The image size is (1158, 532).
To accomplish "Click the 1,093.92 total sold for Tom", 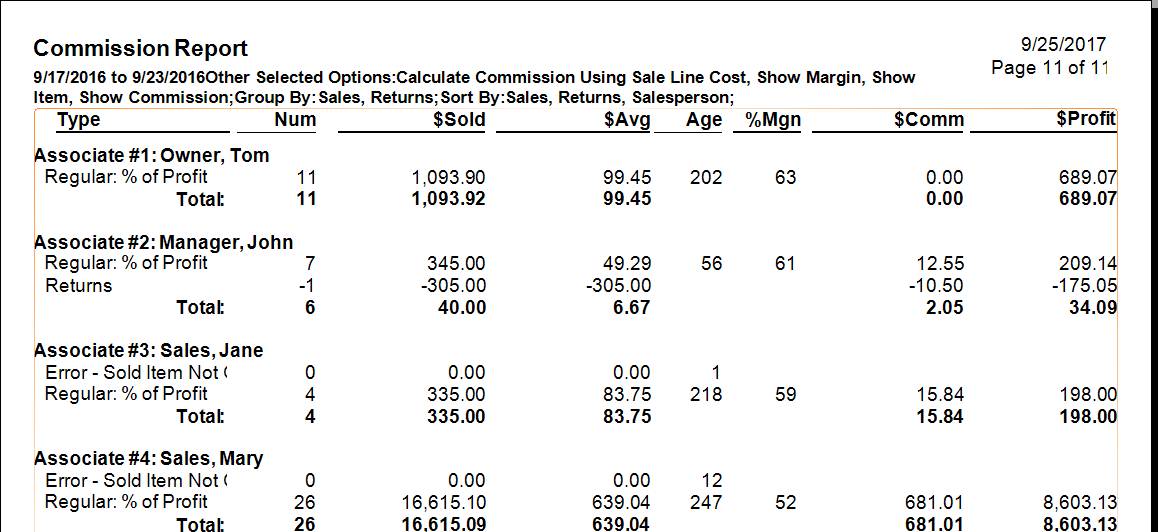I will (449, 198).
